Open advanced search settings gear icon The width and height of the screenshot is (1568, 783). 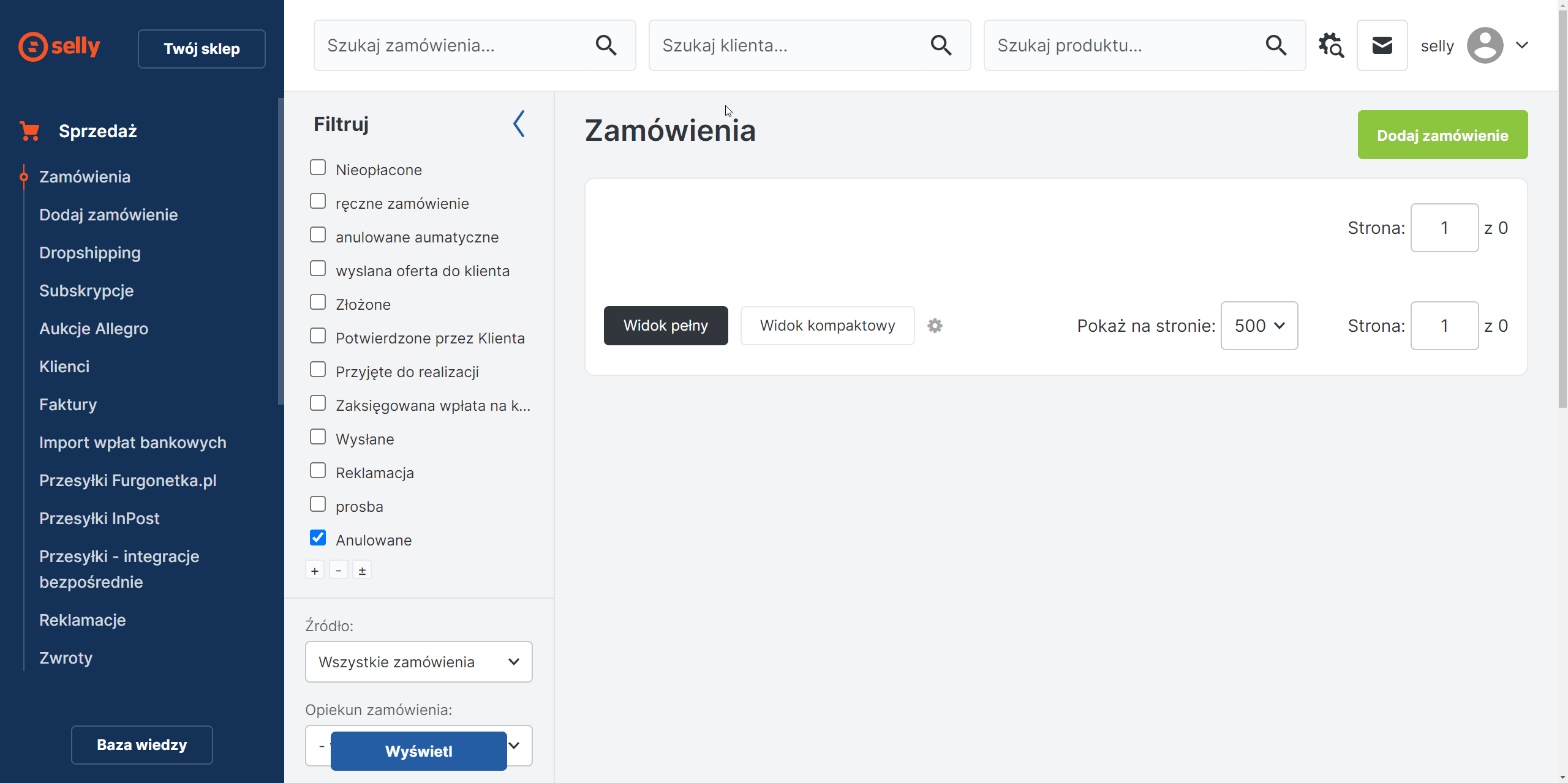point(1331,45)
